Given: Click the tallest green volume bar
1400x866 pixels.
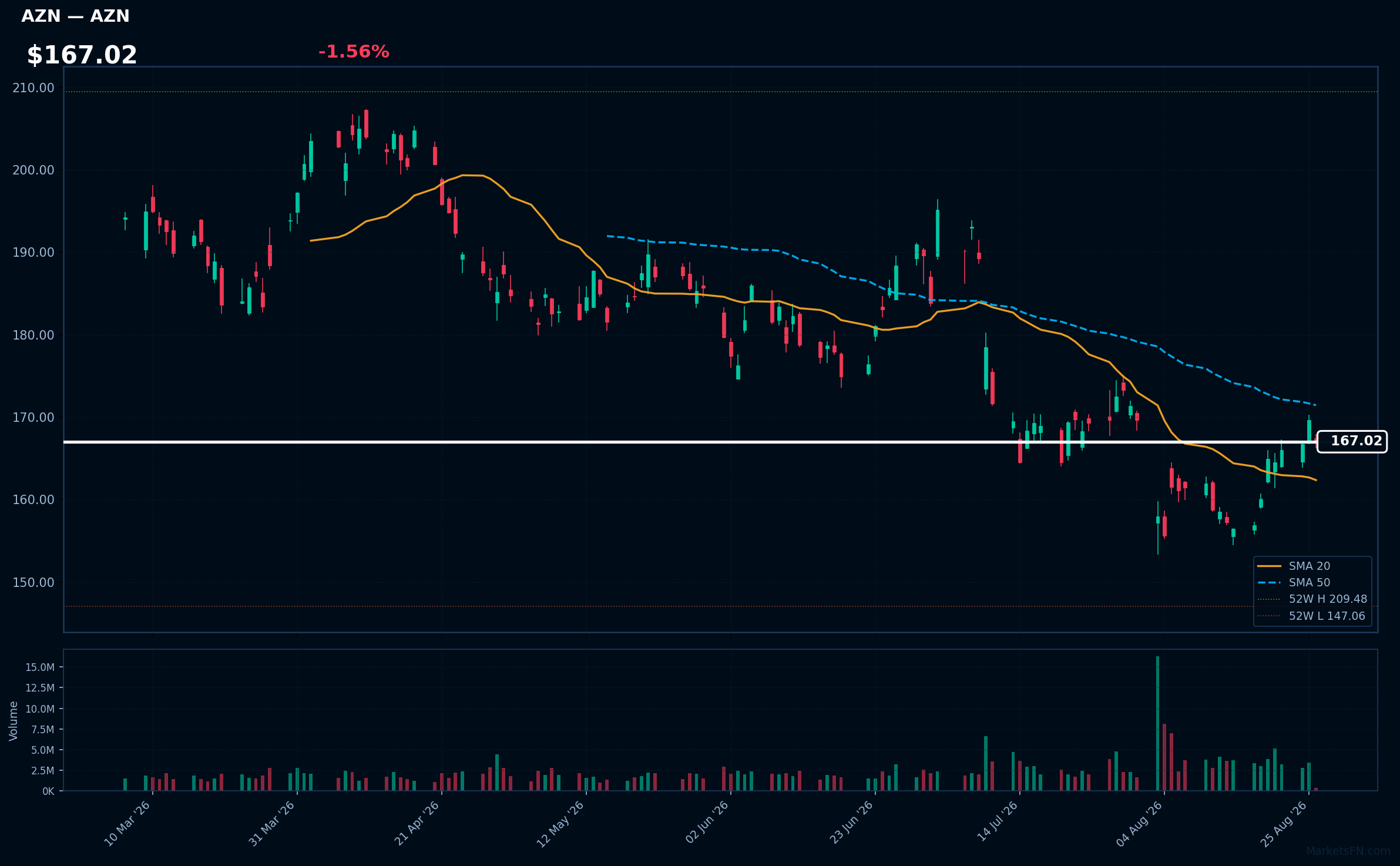Looking at the screenshot, I should [x=1157, y=724].
